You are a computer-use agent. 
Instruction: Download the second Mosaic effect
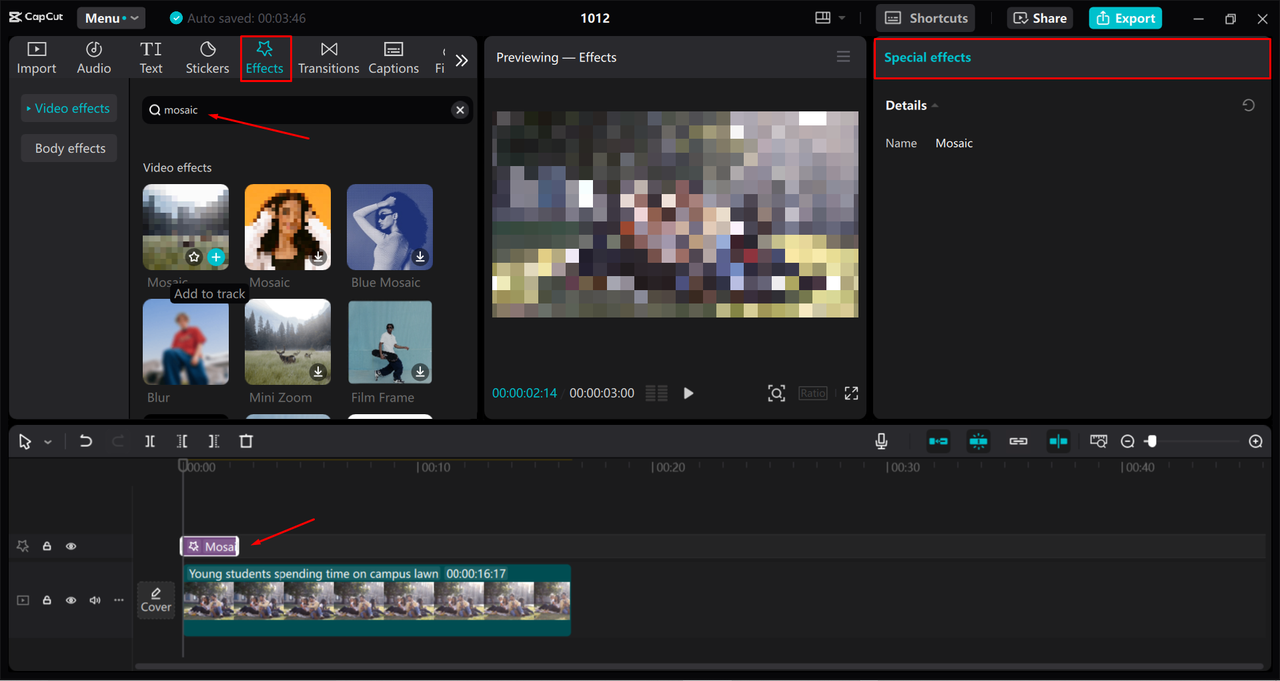click(x=318, y=257)
